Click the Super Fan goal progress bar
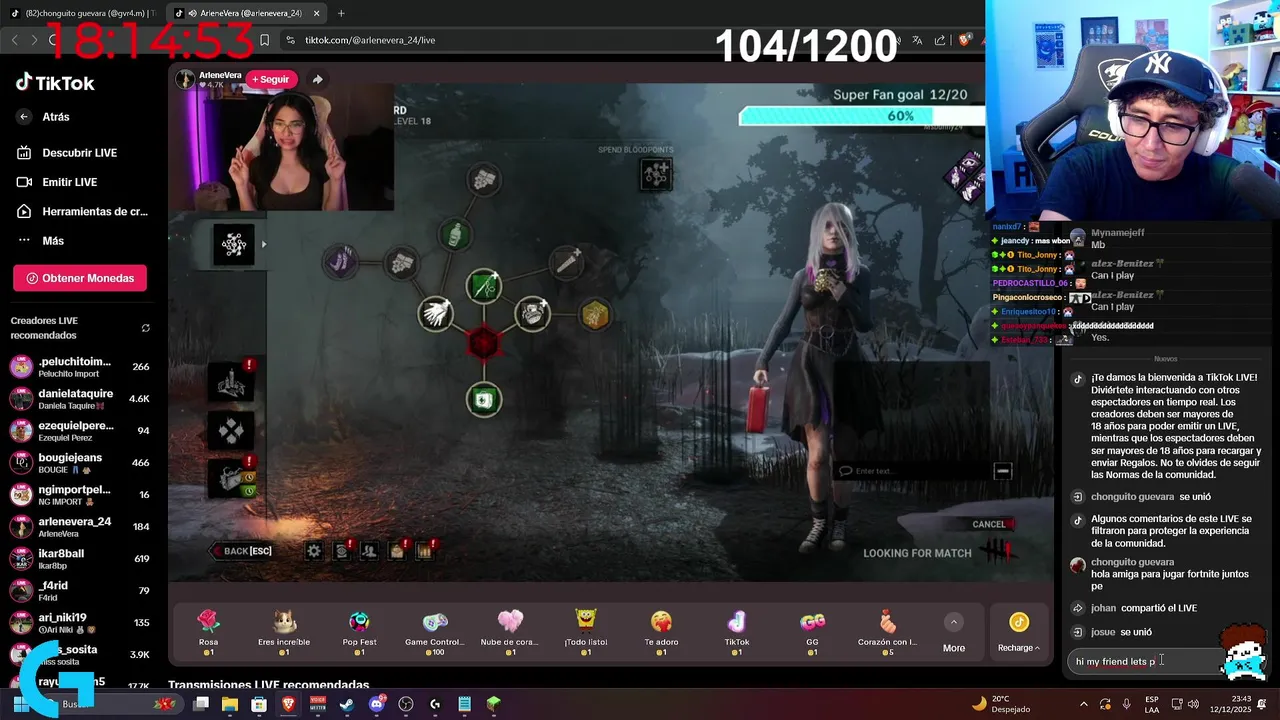1280x720 pixels. tap(861, 116)
